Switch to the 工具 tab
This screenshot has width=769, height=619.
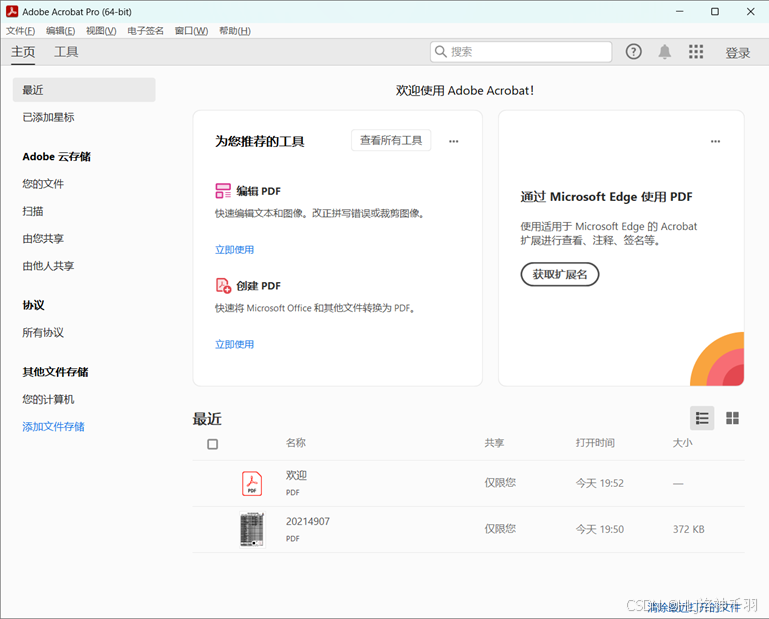pos(66,52)
